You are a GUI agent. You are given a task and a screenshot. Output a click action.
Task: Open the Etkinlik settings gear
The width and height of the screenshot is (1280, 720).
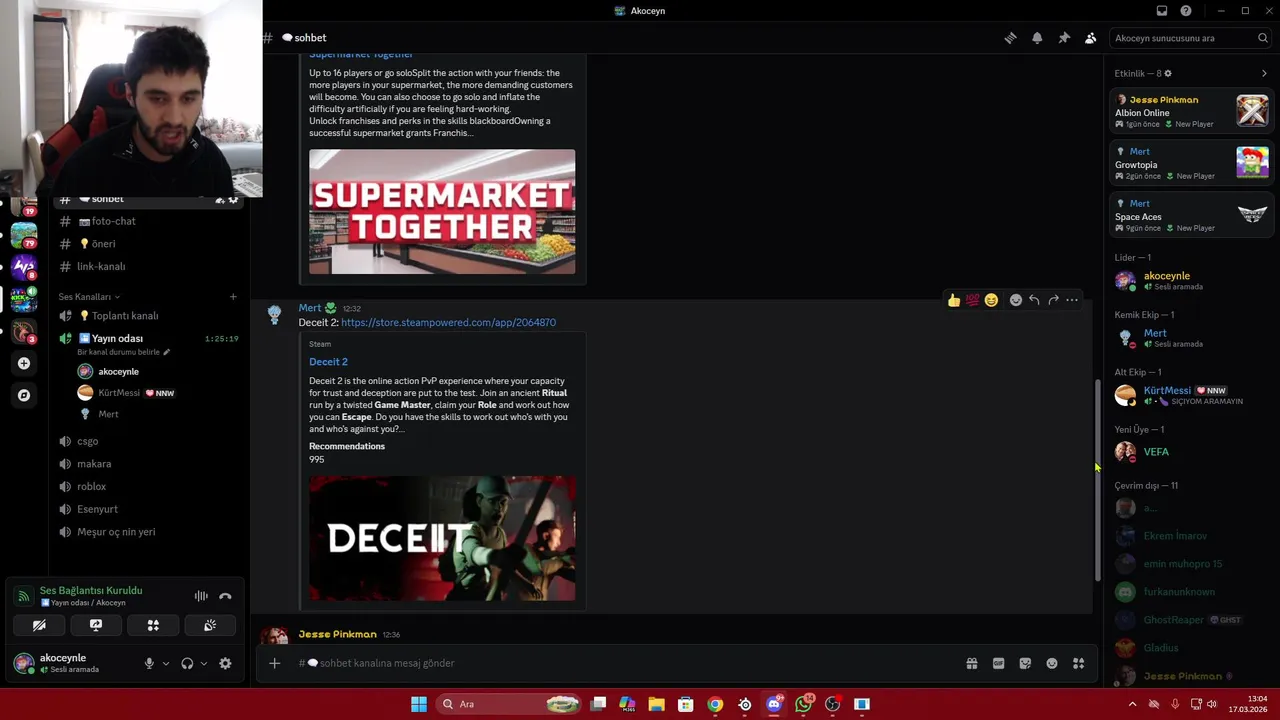tap(1168, 73)
